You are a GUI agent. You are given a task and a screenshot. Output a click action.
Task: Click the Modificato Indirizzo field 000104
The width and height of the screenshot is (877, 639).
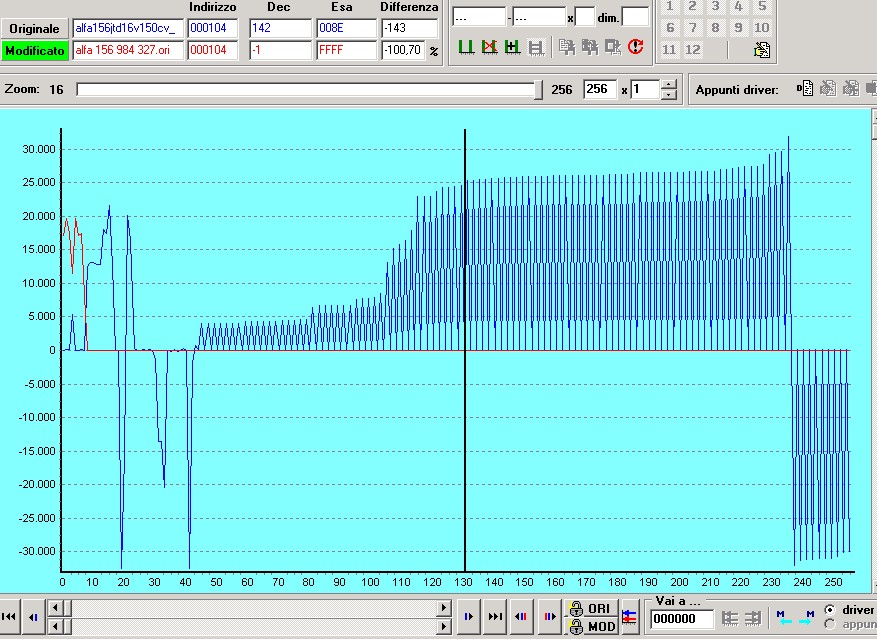coord(213,50)
